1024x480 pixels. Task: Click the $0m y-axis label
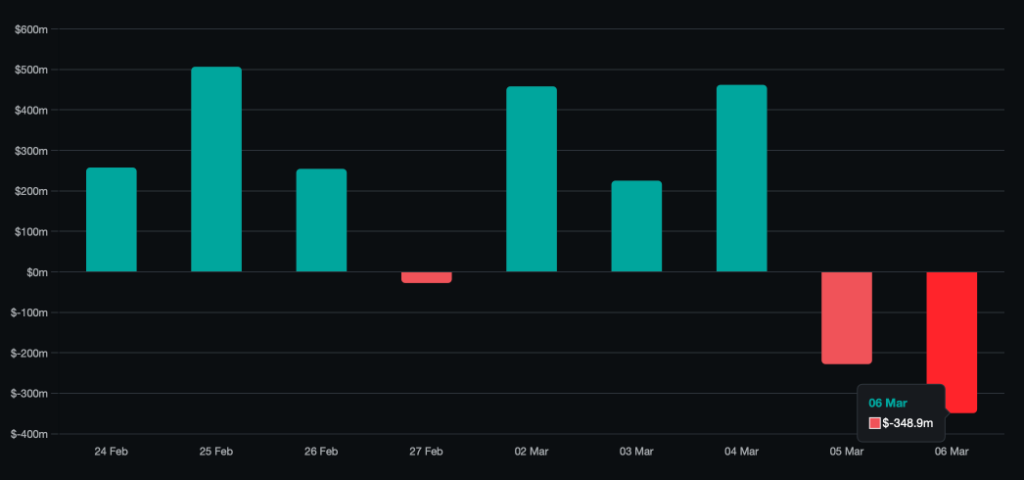pos(36,272)
